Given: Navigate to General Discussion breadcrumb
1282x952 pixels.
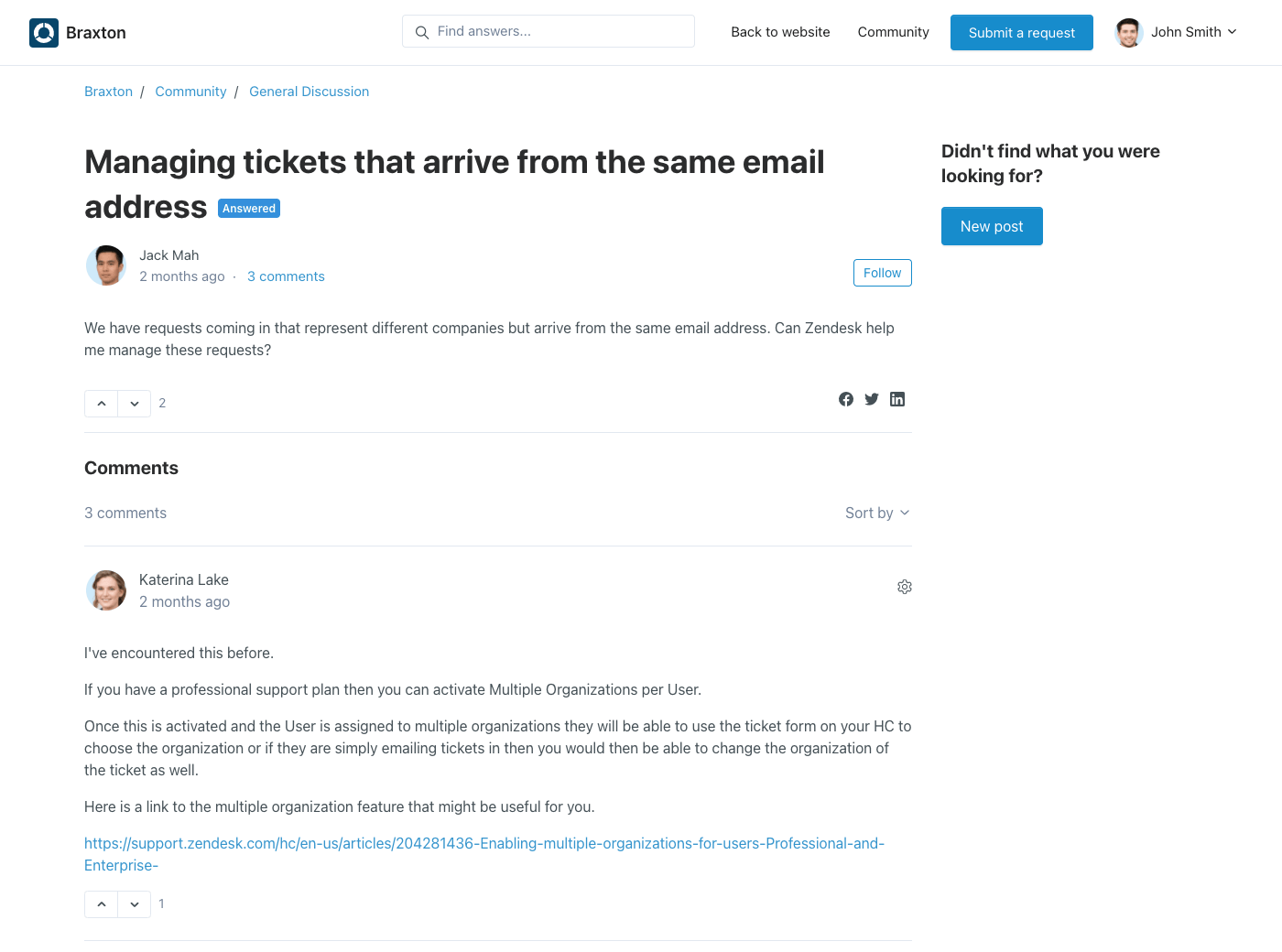Looking at the screenshot, I should [x=309, y=92].
